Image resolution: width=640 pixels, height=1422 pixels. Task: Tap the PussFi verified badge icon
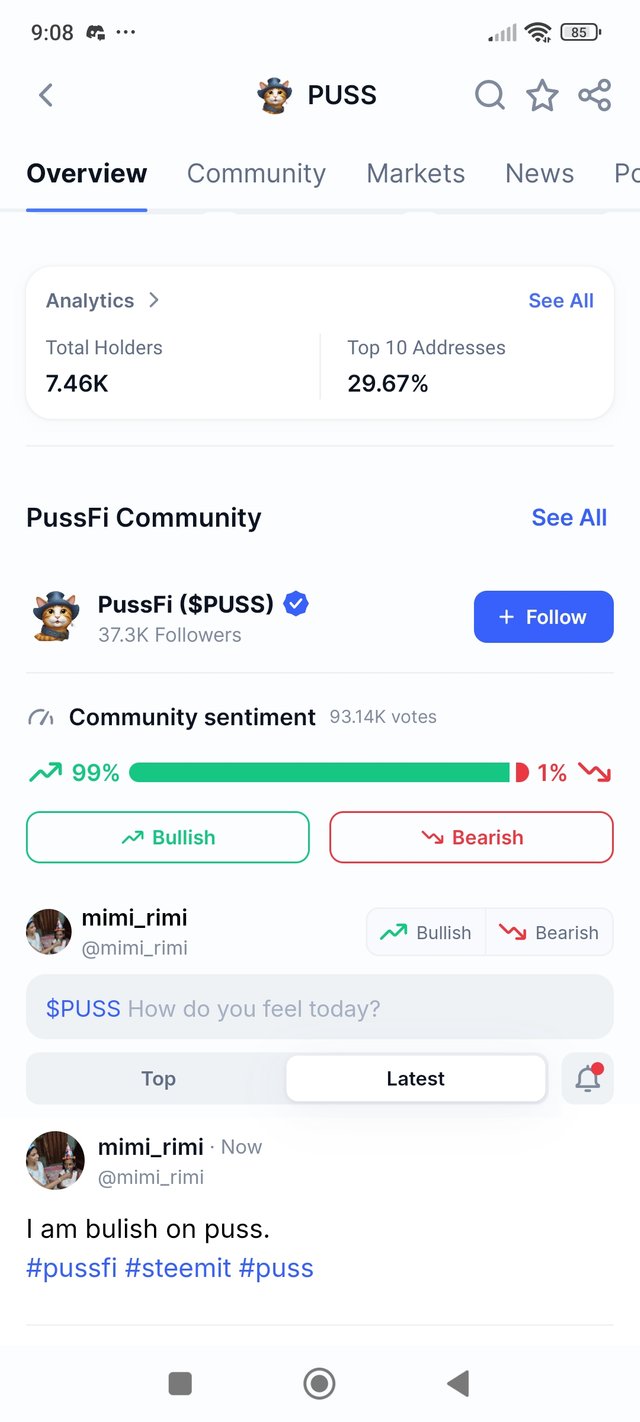click(x=296, y=604)
